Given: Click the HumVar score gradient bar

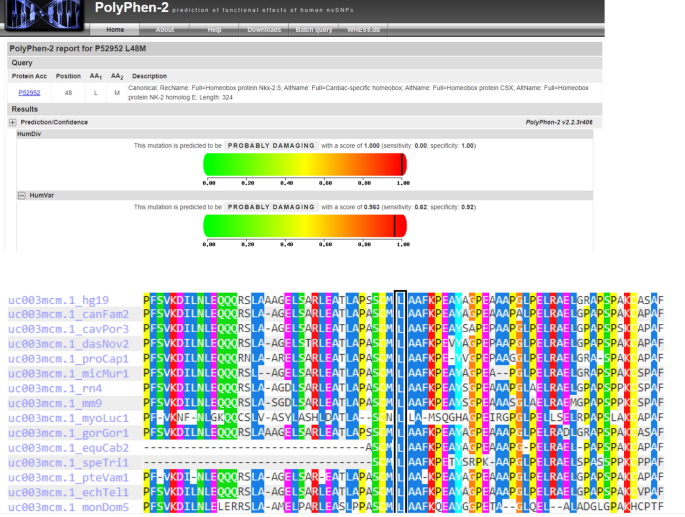Looking at the screenshot, I should coord(305,227).
